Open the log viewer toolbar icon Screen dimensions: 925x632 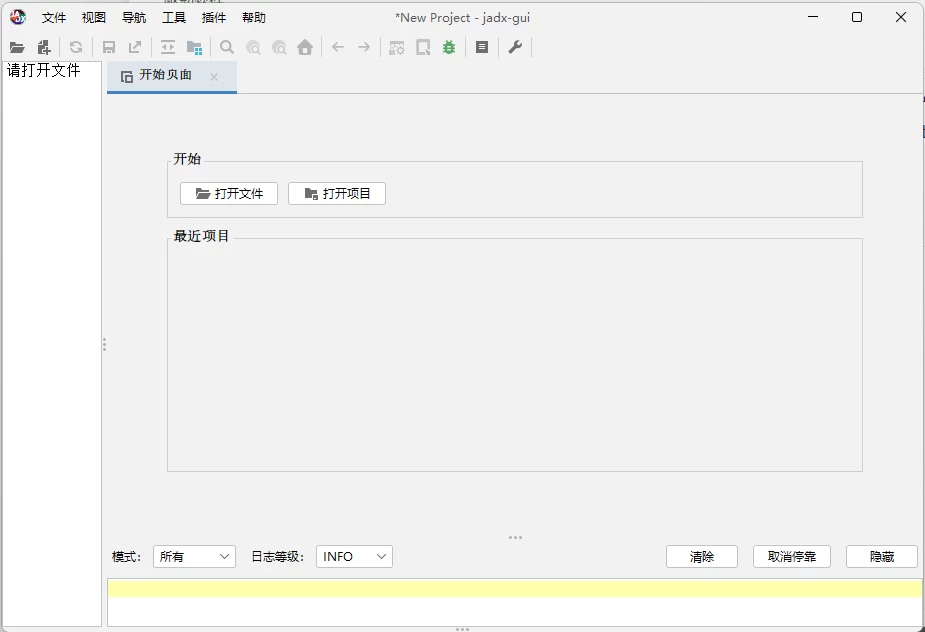click(482, 47)
